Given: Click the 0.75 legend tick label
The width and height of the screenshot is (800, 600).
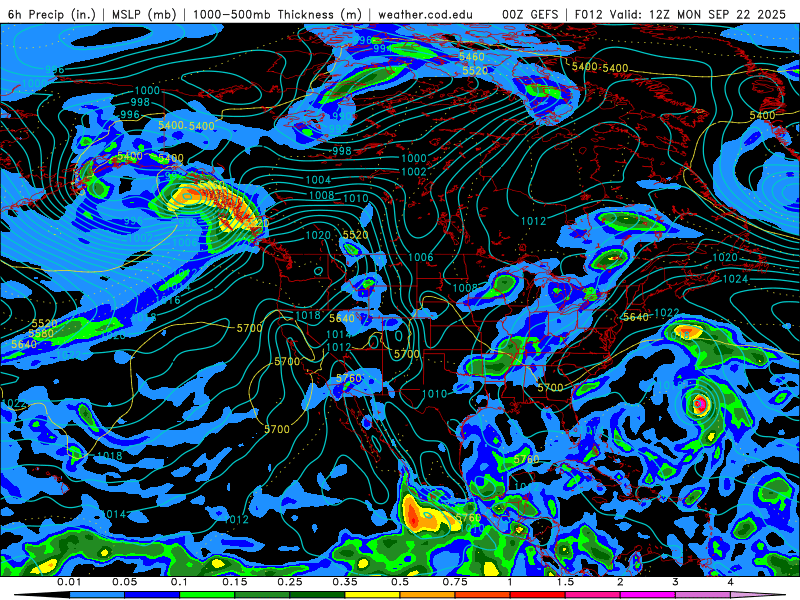Looking at the screenshot, I should (455, 582).
